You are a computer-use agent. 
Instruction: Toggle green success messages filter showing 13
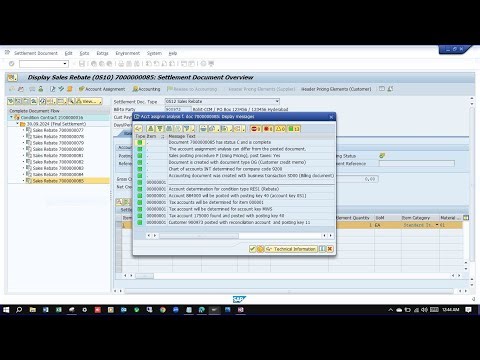(294, 128)
